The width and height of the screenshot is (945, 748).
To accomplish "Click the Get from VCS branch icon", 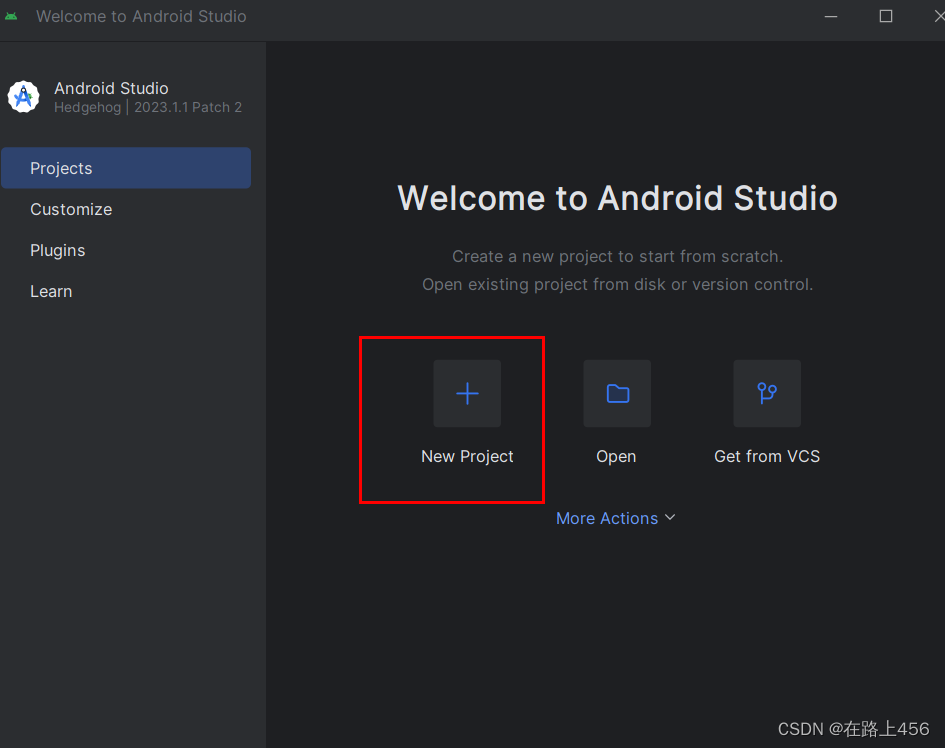I will 766,393.
